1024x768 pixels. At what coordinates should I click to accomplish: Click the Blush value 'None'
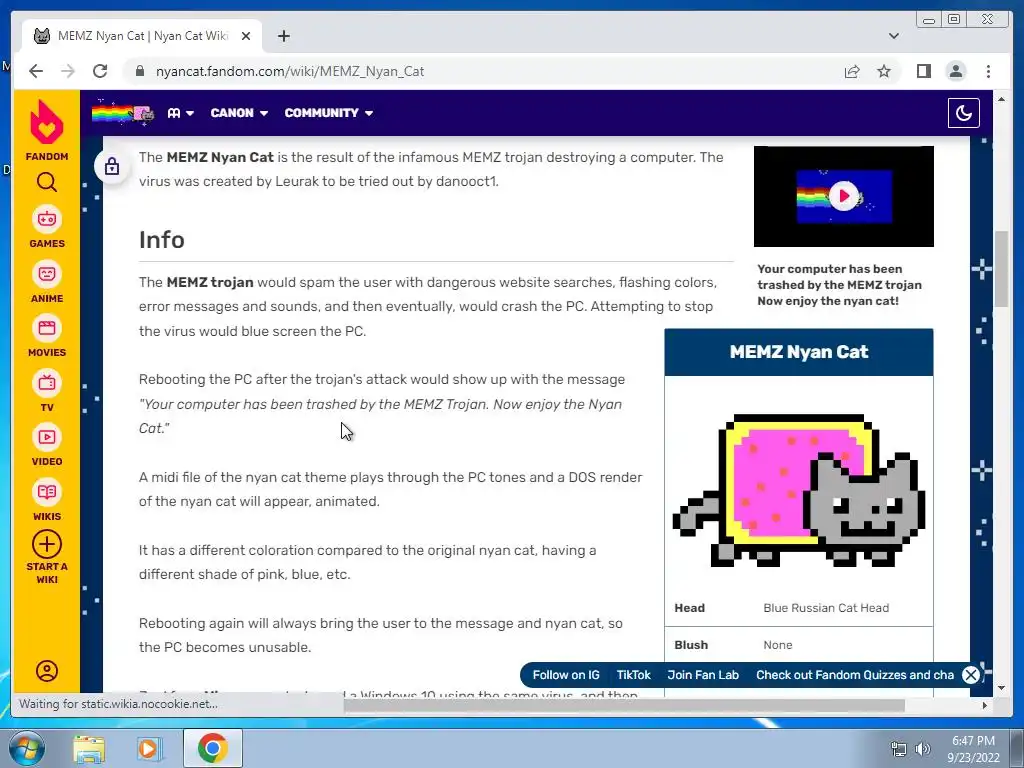pyautogui.click(x=778, y=645)
